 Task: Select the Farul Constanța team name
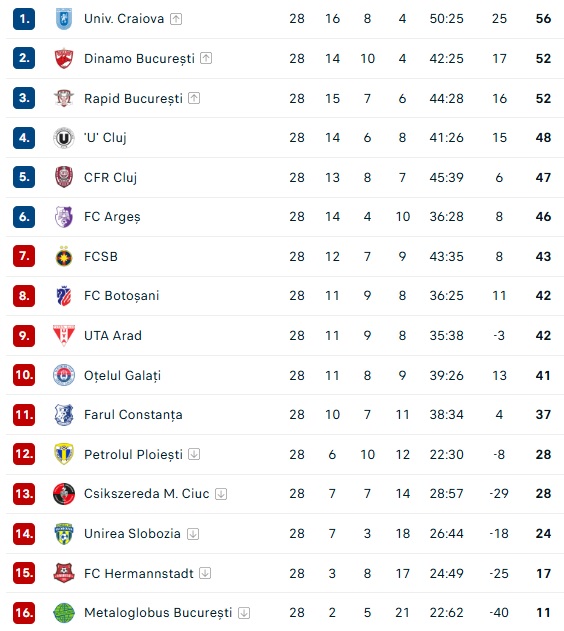tap(133, 414)
